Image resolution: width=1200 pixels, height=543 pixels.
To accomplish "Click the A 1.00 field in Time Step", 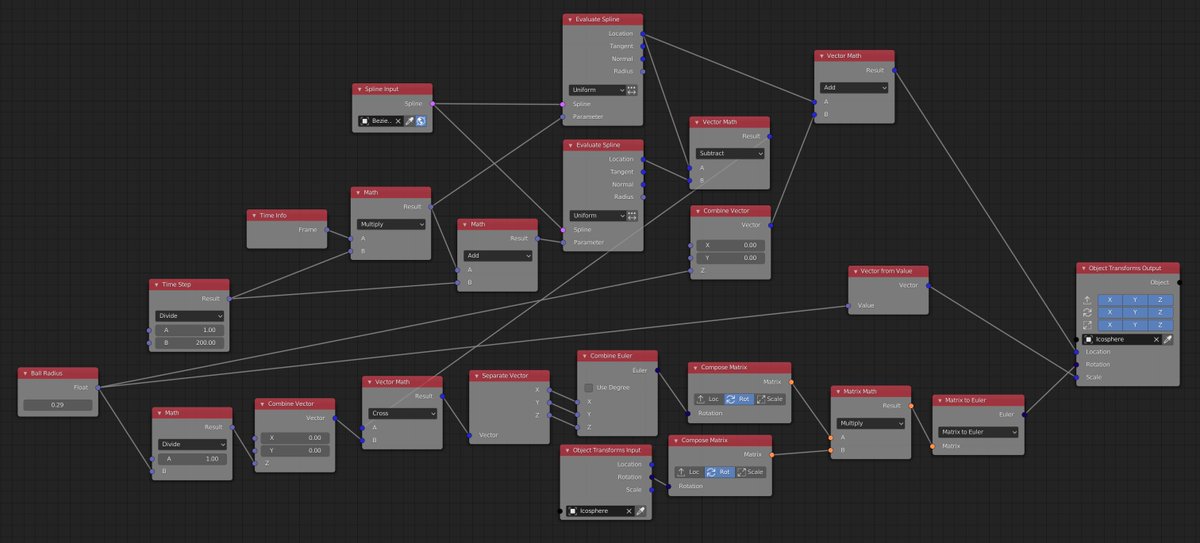I will pyautogui.click(x=189, y=329).
